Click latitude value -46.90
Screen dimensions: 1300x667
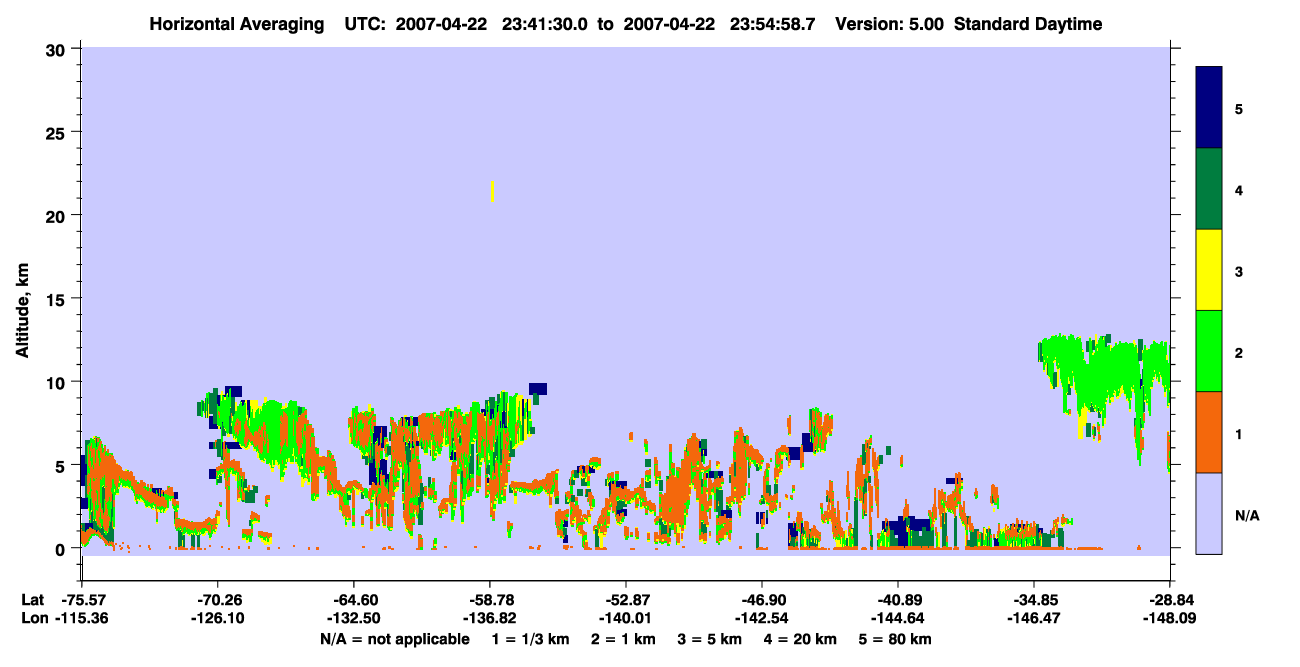click(x=761, y=600)
